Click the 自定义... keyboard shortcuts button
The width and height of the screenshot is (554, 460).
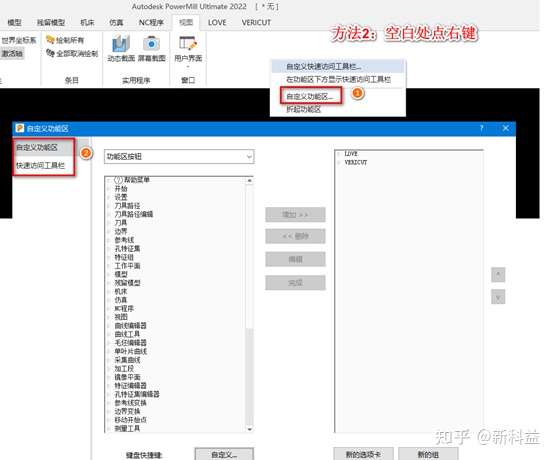(224, 454)
